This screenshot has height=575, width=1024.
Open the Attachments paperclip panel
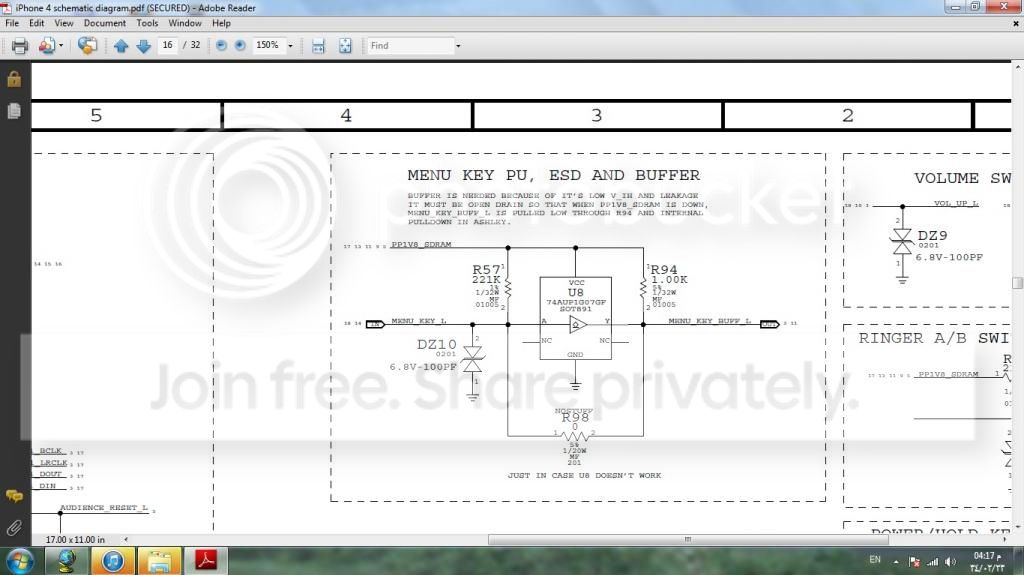pyautogui.click(x=14, y=527)
